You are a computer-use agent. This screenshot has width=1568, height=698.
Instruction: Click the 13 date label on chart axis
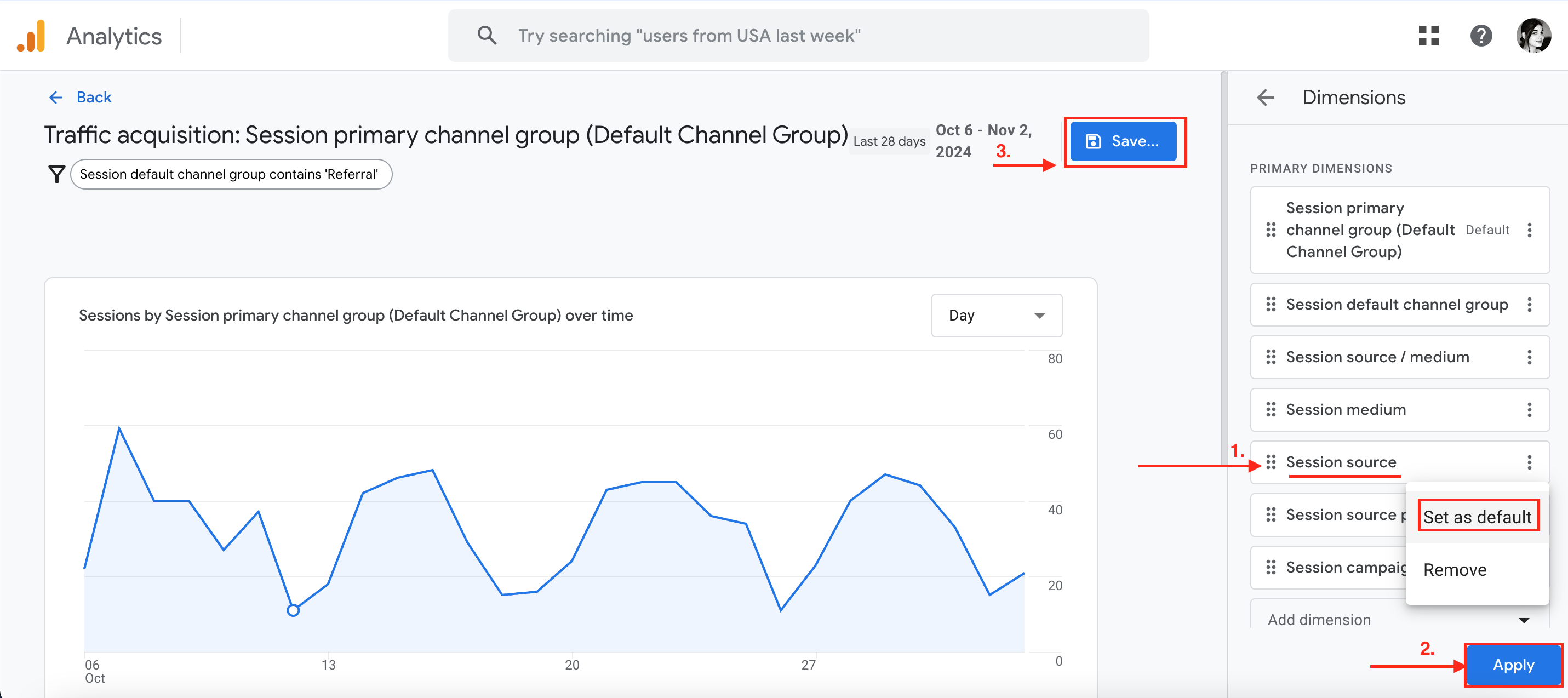(329, 665)
